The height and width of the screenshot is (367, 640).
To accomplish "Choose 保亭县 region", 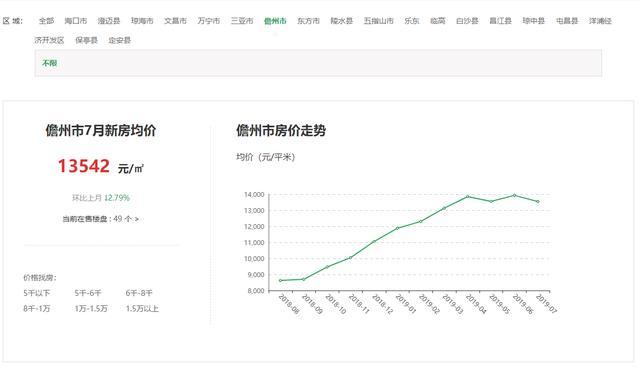I will [87, 40].
